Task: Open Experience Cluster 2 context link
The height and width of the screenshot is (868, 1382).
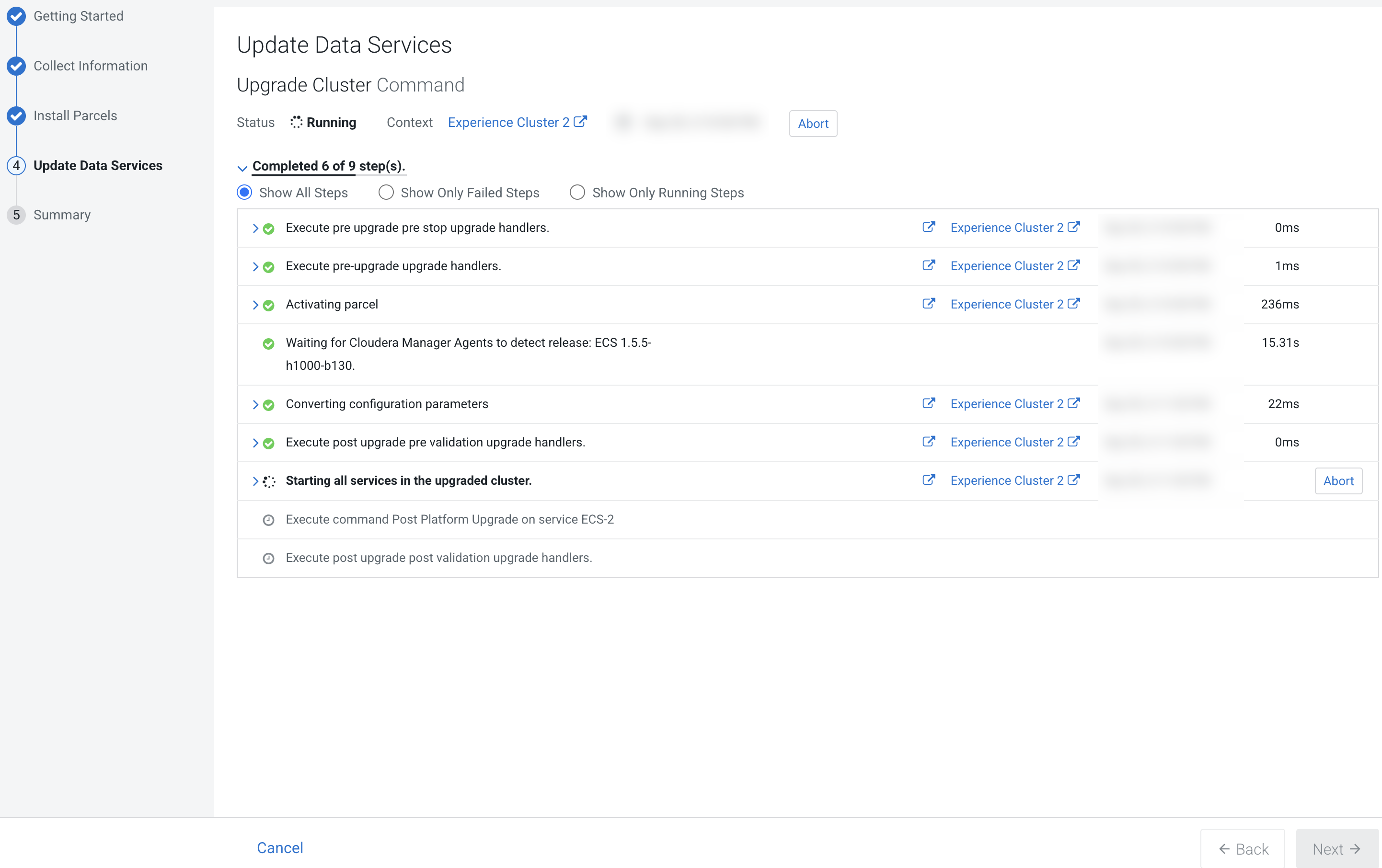Action: pos(508,122)
